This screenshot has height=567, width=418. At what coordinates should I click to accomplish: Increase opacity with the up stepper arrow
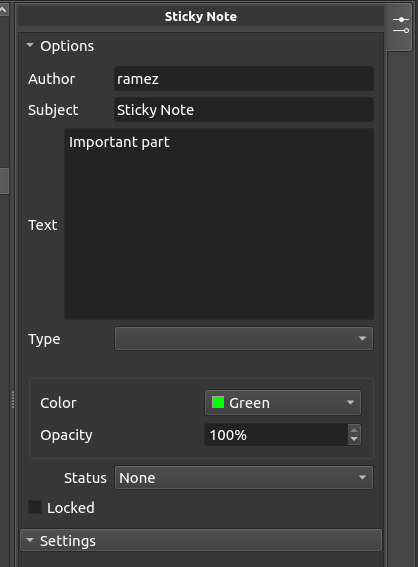[x=354, y=430]
